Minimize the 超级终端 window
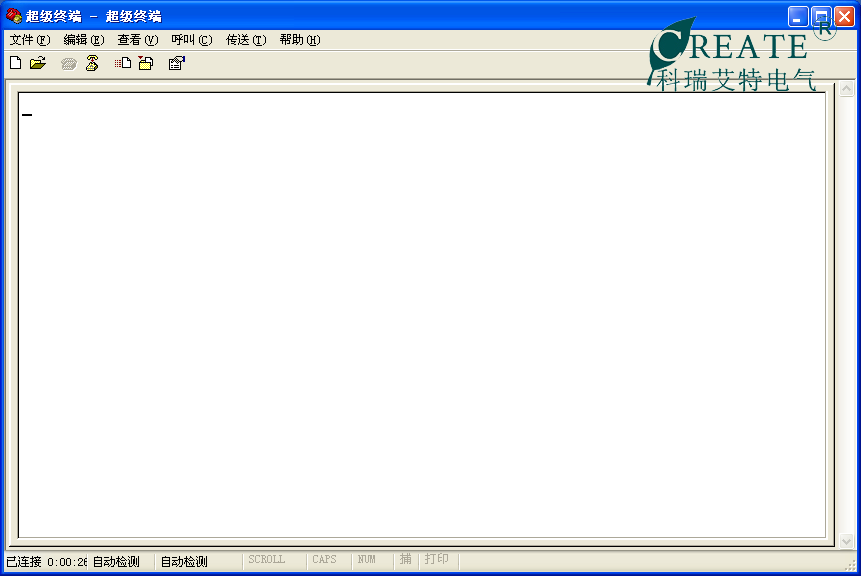 tap(797, 16)
